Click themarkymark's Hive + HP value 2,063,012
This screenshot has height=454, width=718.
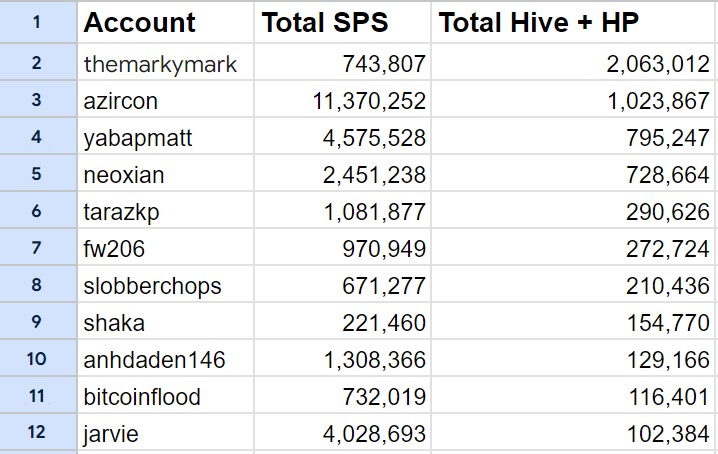coord(660,65)
